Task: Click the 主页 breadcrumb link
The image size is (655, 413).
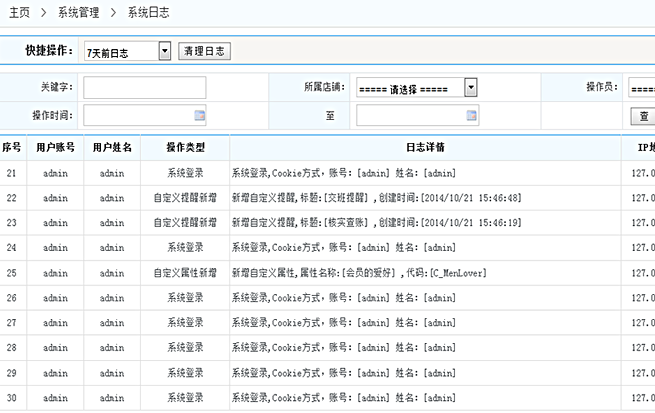Action: point(19,13)
